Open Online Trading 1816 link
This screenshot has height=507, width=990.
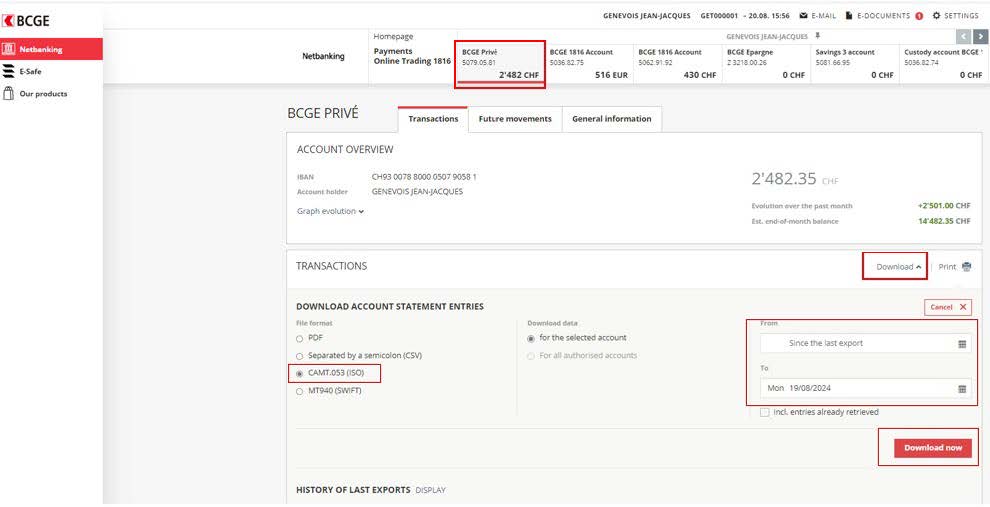[x=412, y=61]
